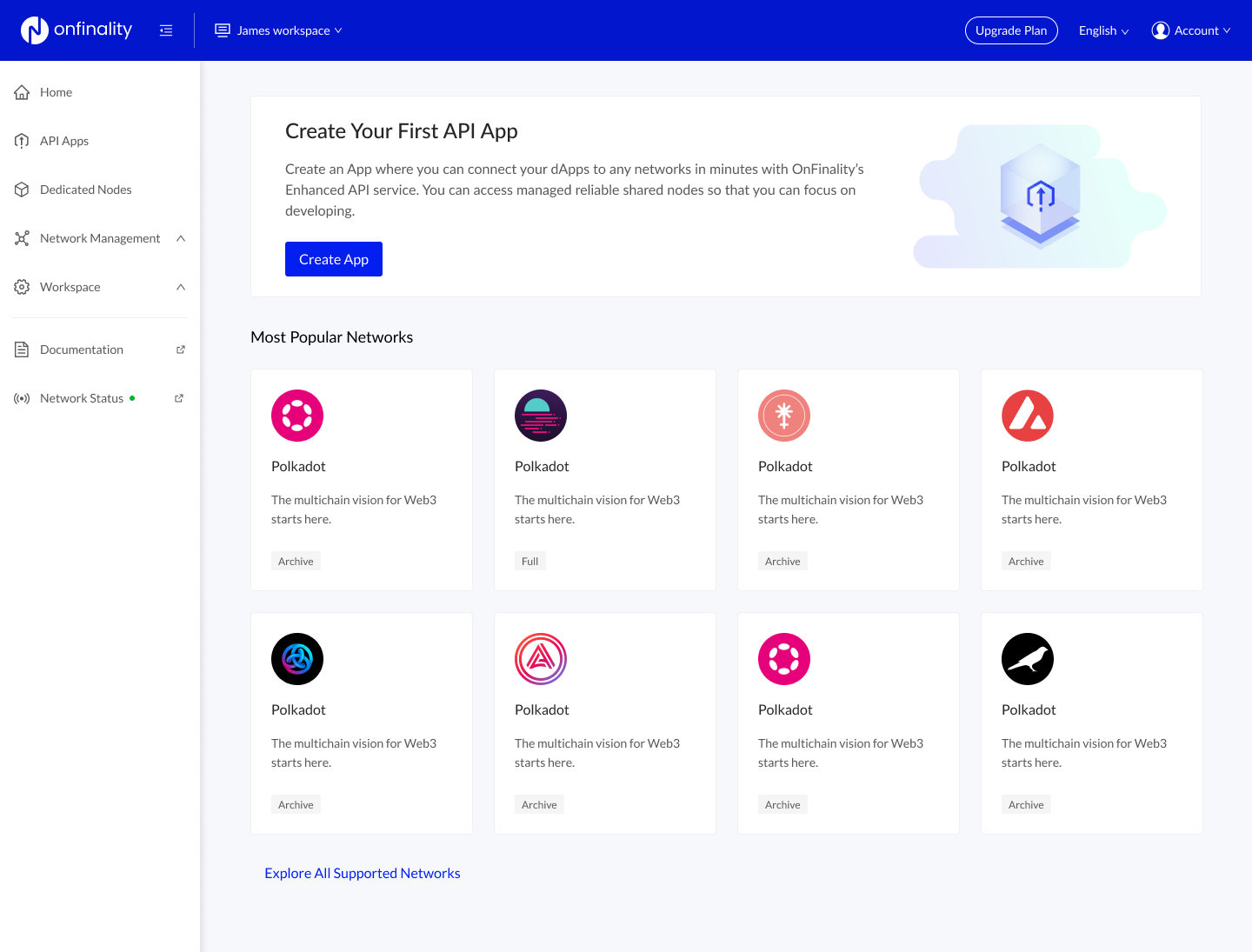Click the Workspace gear icon

(x=22, y=287)
